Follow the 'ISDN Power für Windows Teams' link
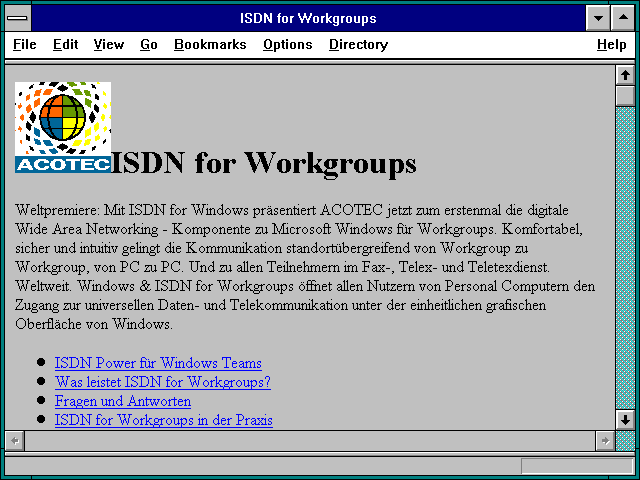 (158, 363)
